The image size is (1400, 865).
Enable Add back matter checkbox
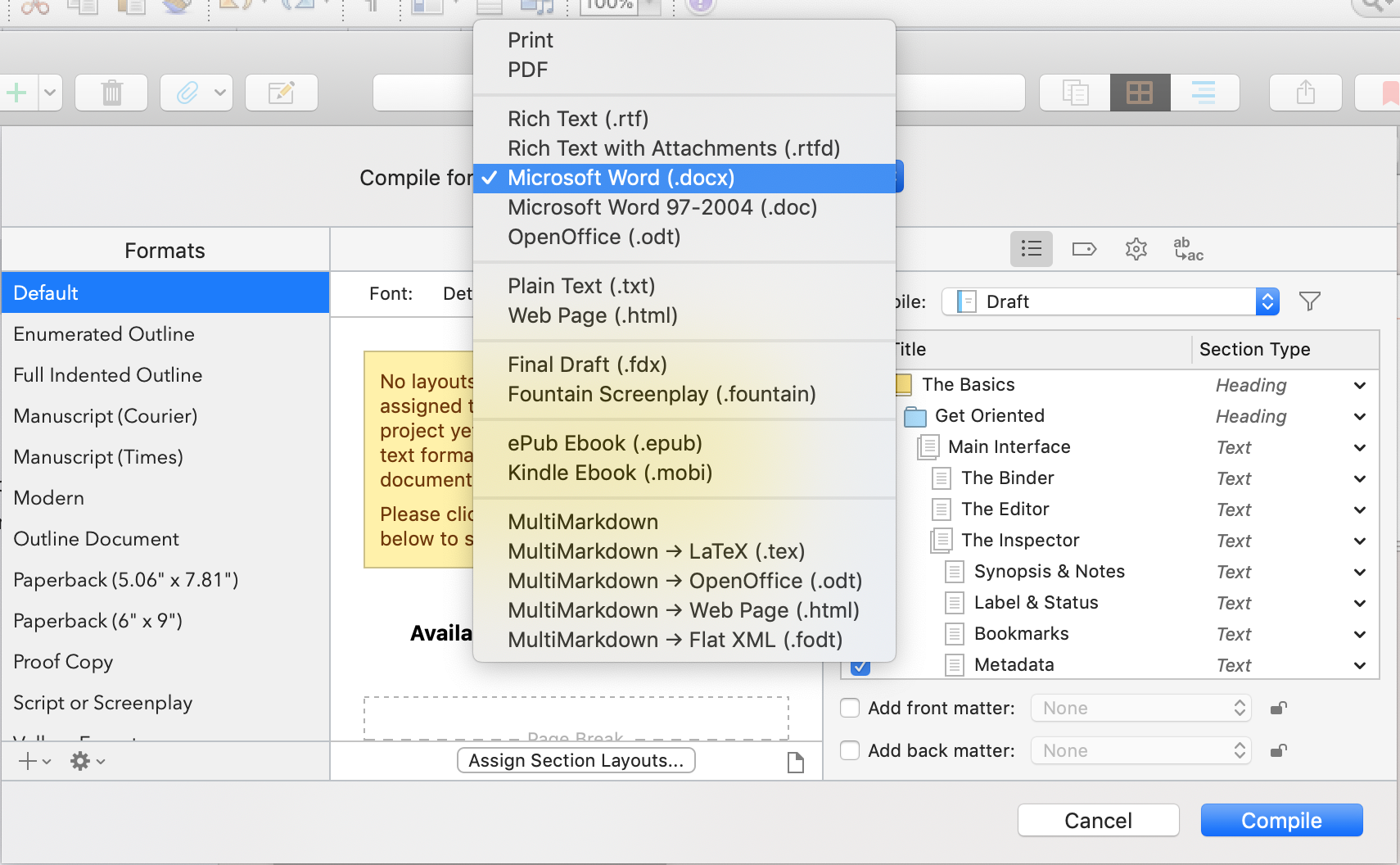[x=850, y=750]
